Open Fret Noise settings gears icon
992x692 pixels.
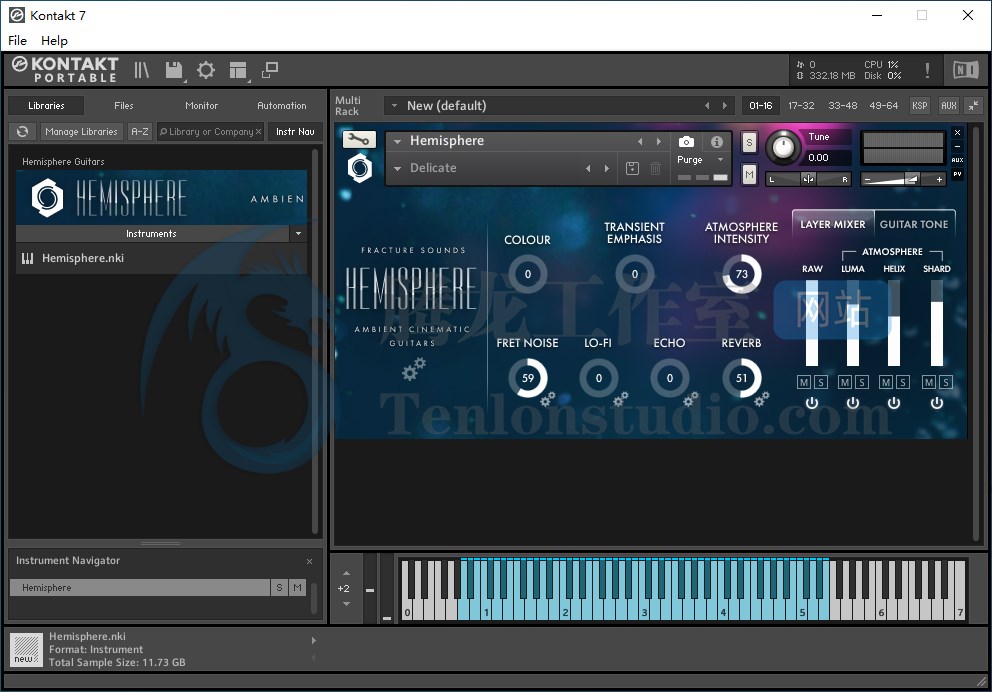(x=548, y=399)
